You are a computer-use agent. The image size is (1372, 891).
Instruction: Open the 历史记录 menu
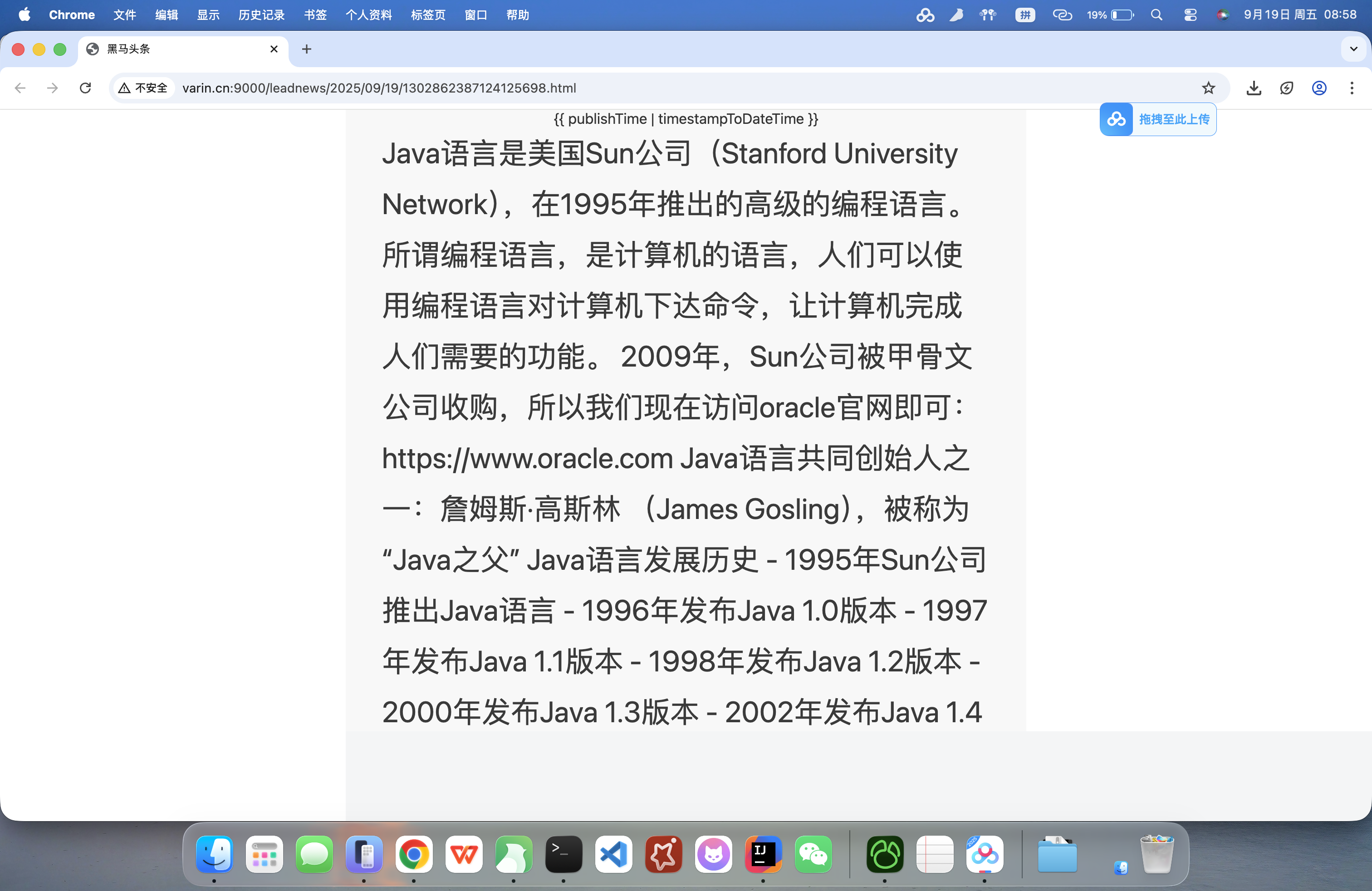[x=261, y=15]
